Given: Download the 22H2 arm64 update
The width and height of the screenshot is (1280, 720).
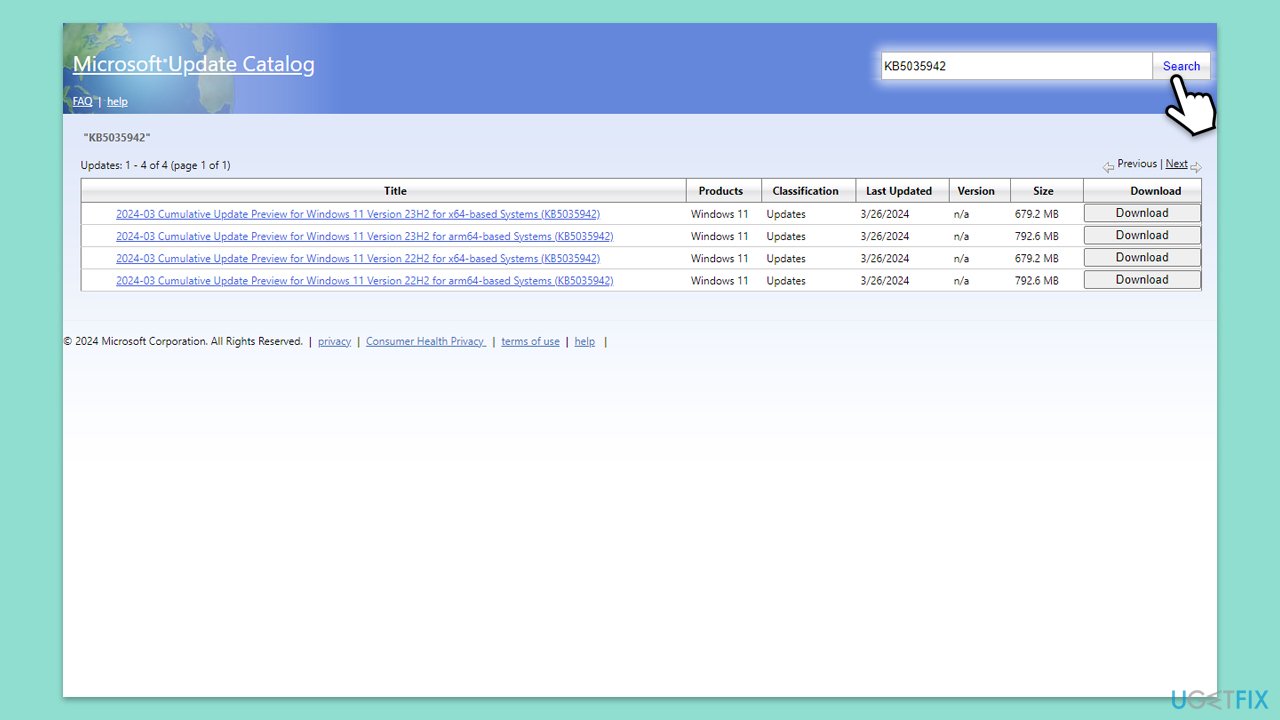Looking at the screenshot, I should (1142, 280).
